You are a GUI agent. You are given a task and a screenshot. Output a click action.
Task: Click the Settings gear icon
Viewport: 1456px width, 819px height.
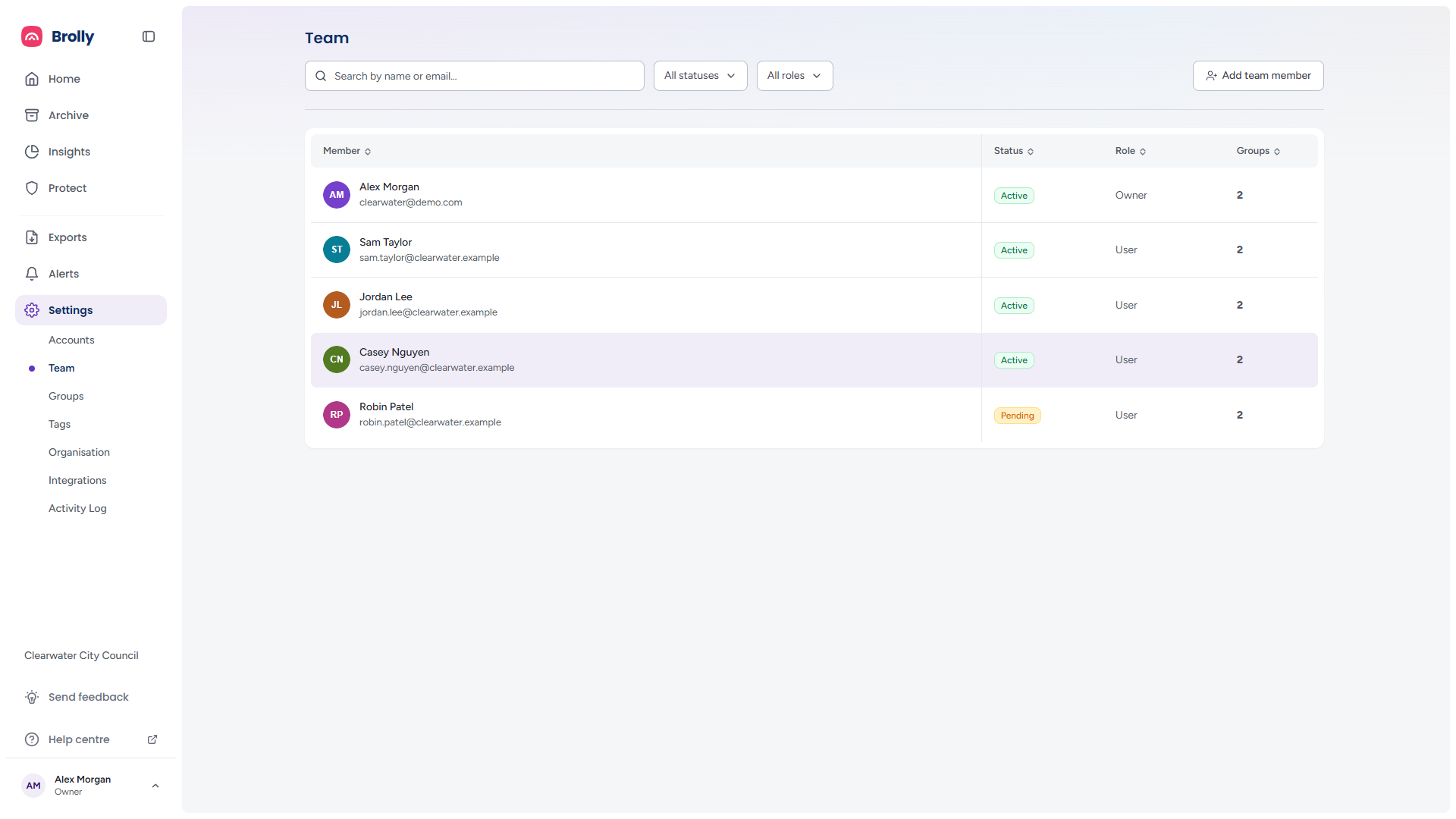tap(32, 310)
